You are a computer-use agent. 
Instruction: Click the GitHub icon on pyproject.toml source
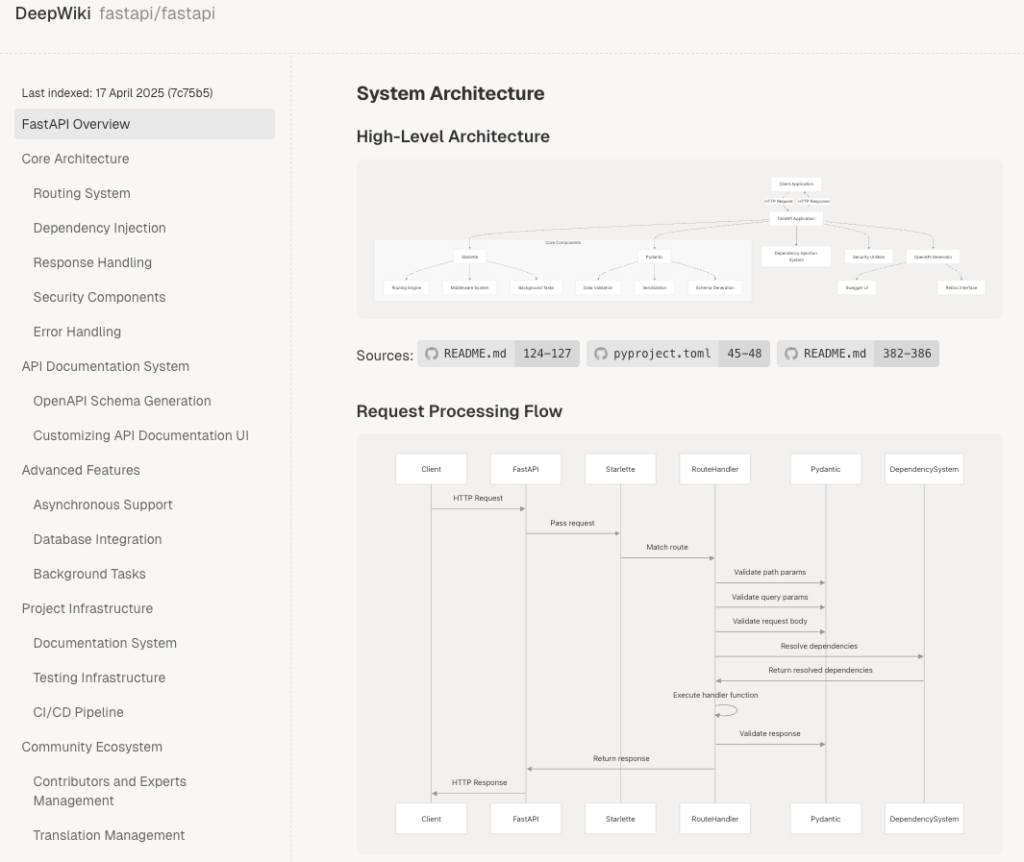(x=601, y=354)
